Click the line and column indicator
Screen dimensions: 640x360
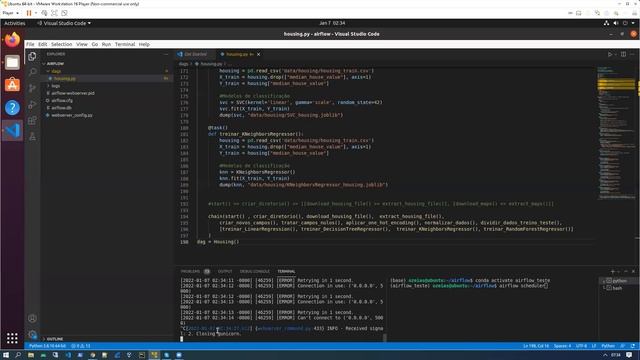point(536,346)
